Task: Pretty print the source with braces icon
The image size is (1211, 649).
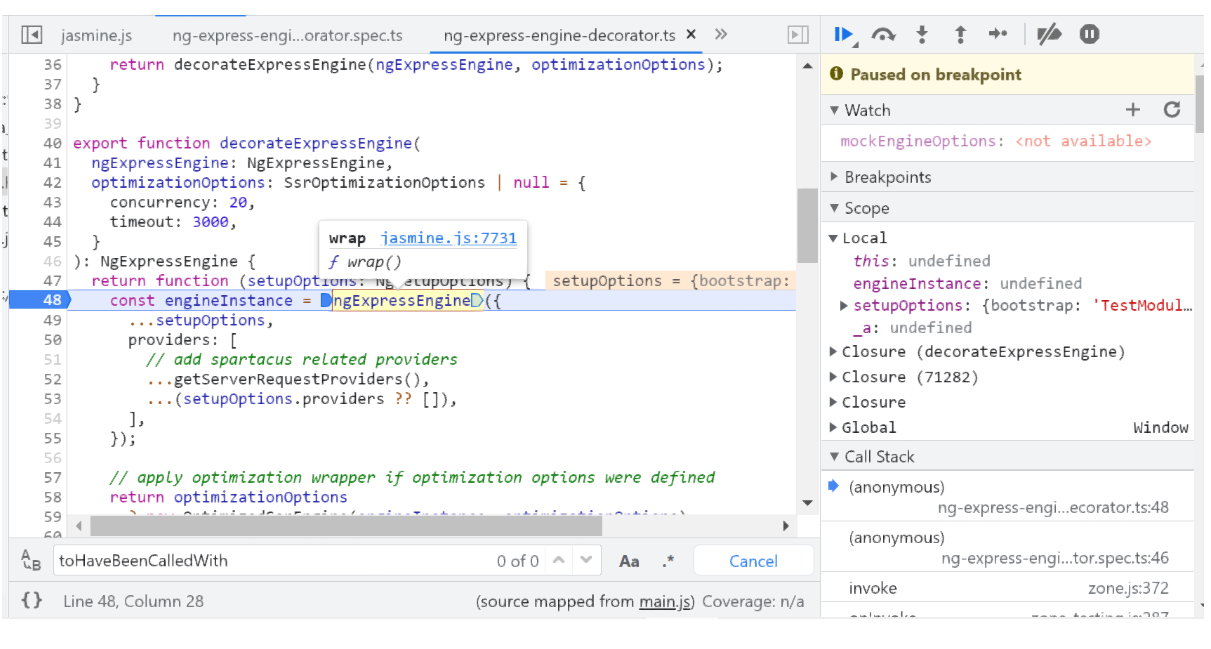Action: [x=32, y=601]
